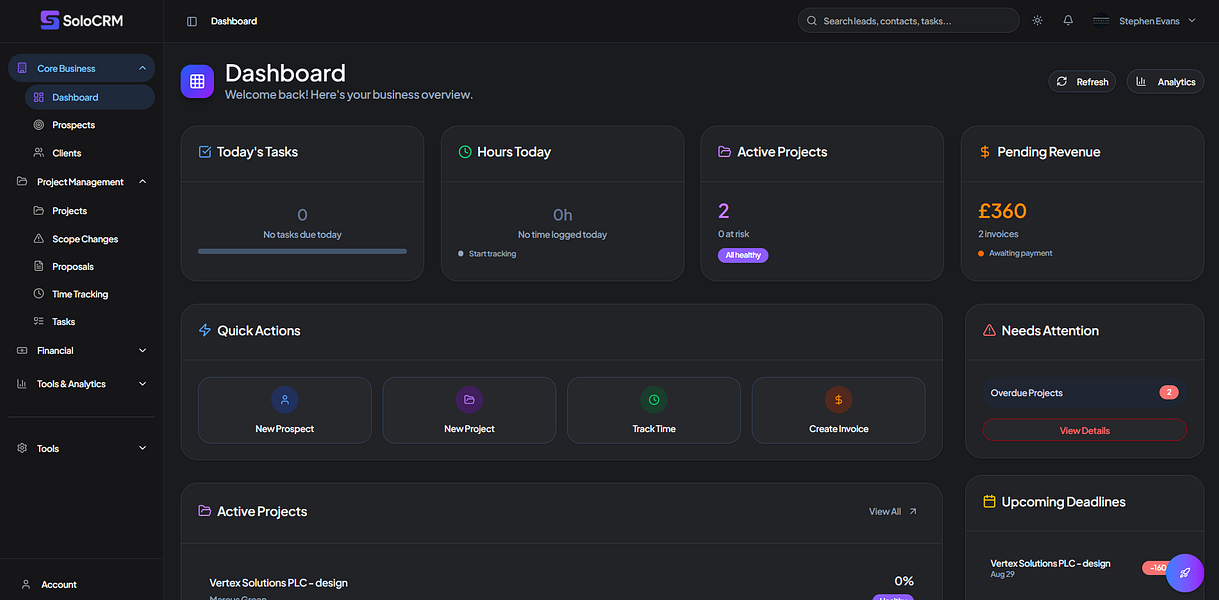Click View All active projects link
The width and height of the screenshot is (1219, 600).
point(893,511)
